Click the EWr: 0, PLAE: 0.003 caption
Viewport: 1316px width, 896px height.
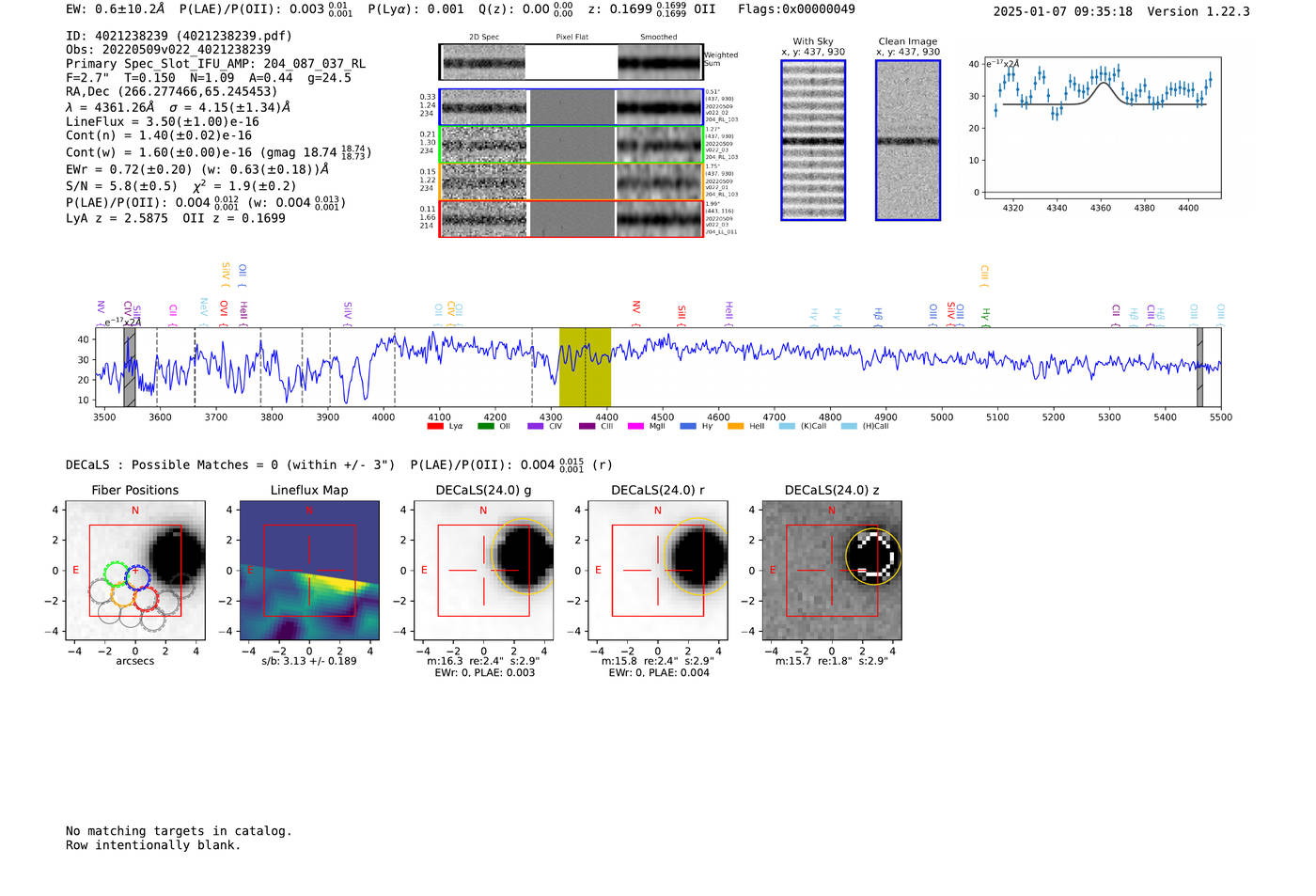point(484,673)
